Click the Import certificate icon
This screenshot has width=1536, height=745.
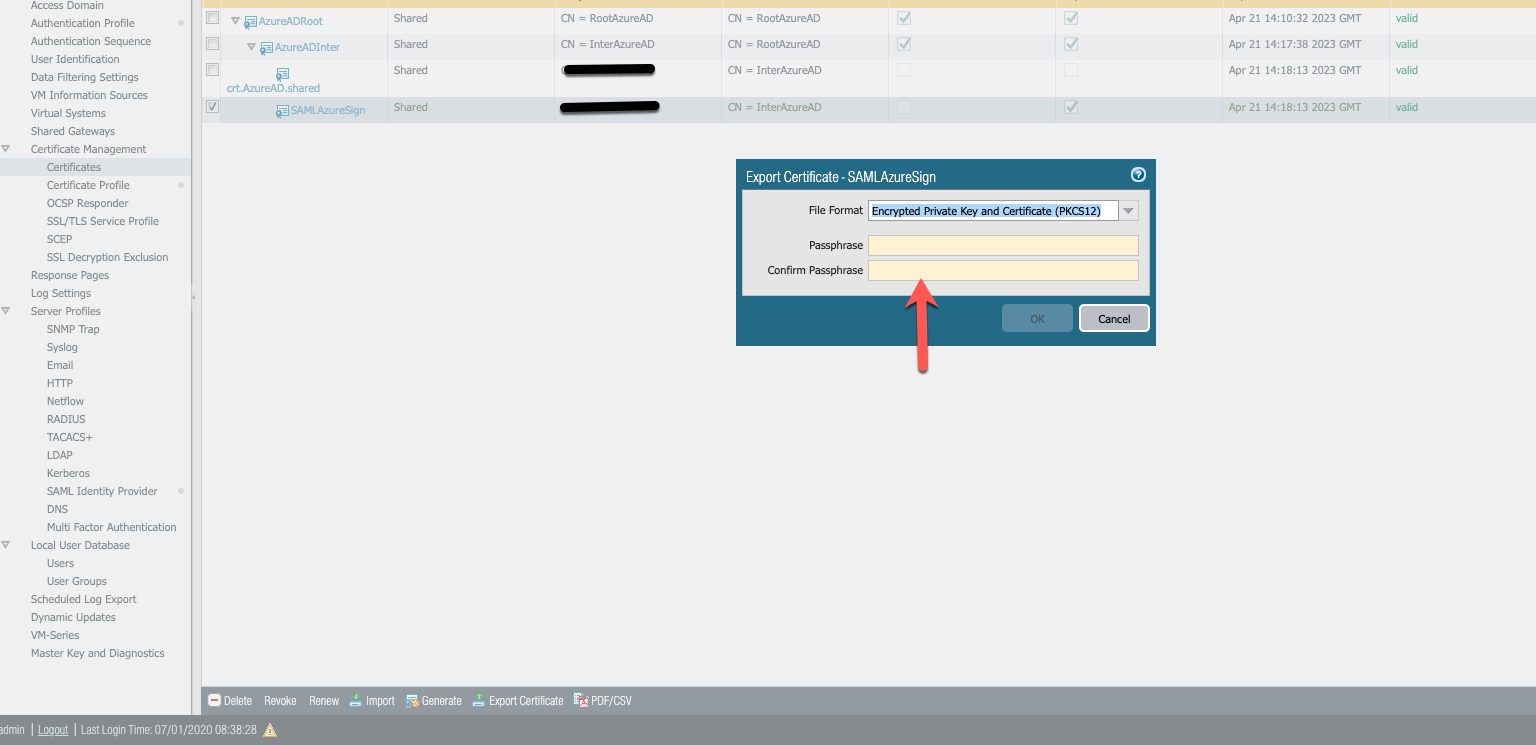click(355, 701)
